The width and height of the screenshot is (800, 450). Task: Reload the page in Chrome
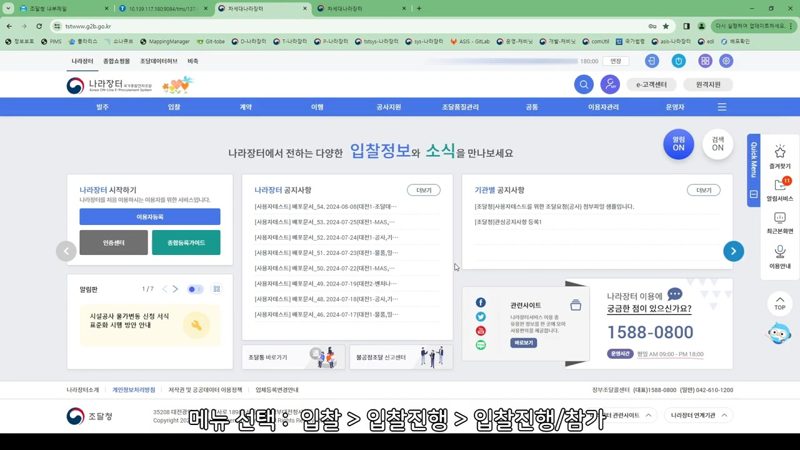(39, 26)
